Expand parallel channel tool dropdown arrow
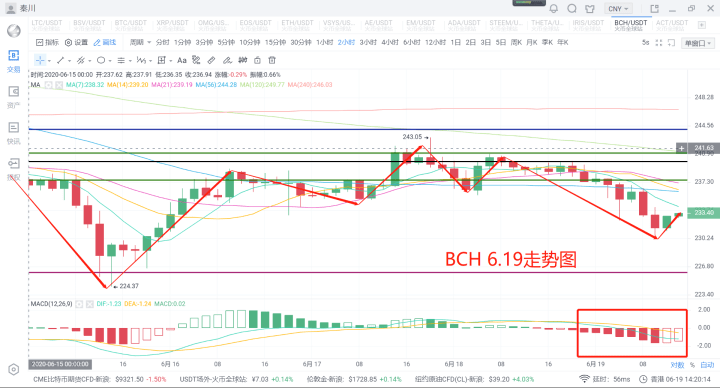This screenshot has width=720, height=388. coord(90,61)
